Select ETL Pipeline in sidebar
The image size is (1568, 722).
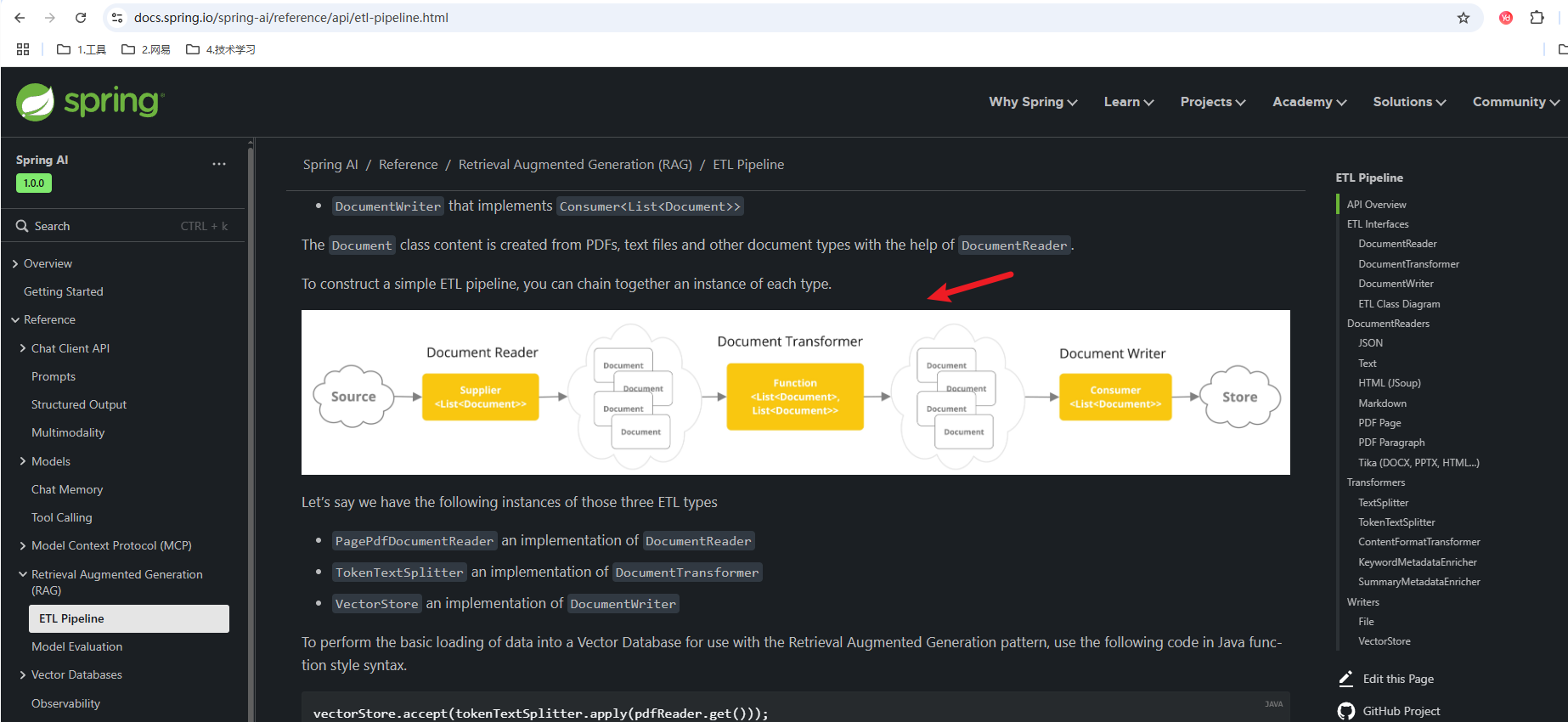[x=129, y=618]
